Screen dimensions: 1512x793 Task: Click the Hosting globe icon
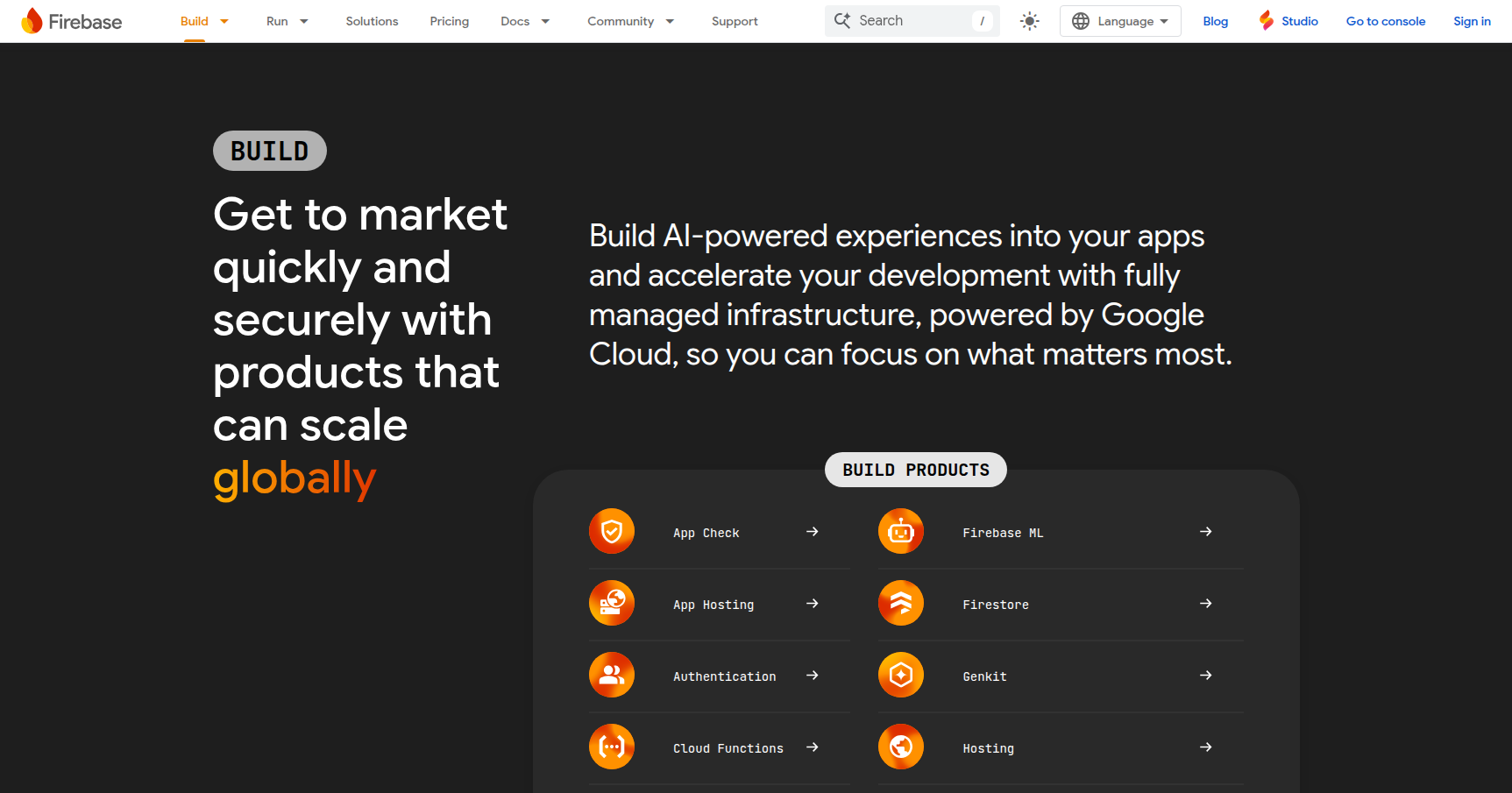[900, 747]
